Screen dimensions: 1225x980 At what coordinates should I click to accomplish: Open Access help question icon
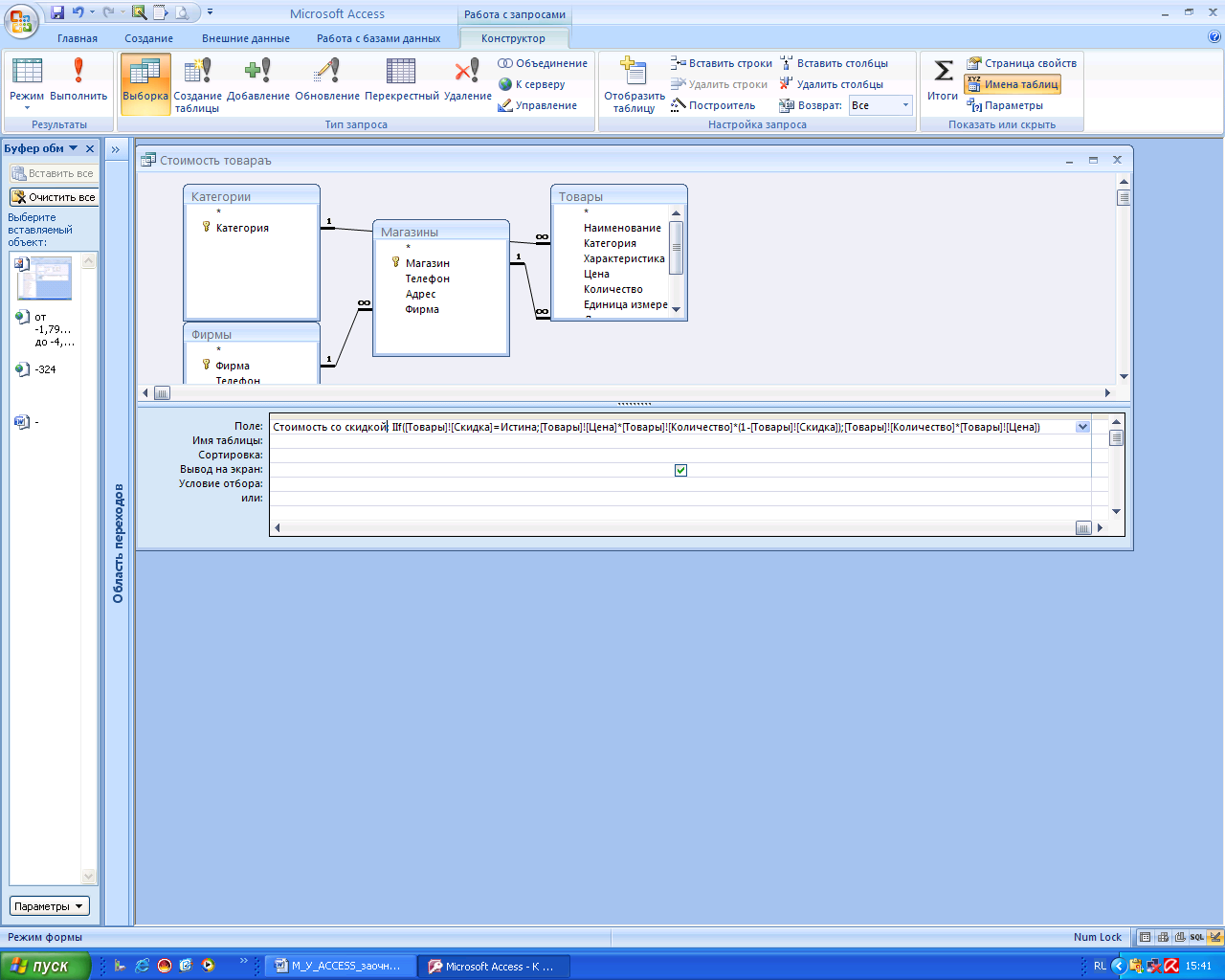coord(1214,37)
